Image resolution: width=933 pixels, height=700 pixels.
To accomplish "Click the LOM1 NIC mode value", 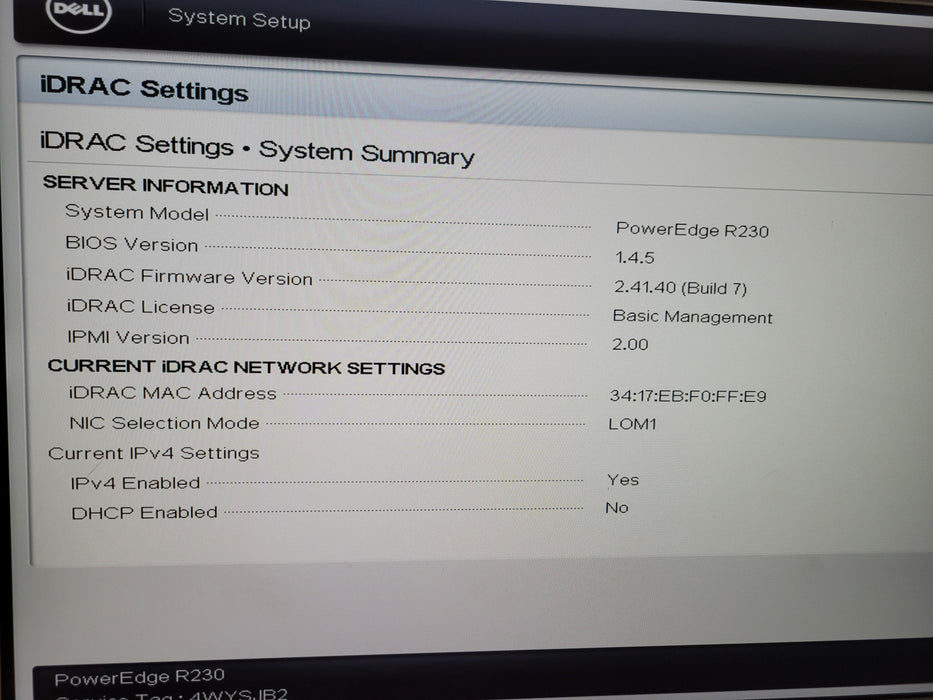I will pyautogui.click(x=632, y=424).
